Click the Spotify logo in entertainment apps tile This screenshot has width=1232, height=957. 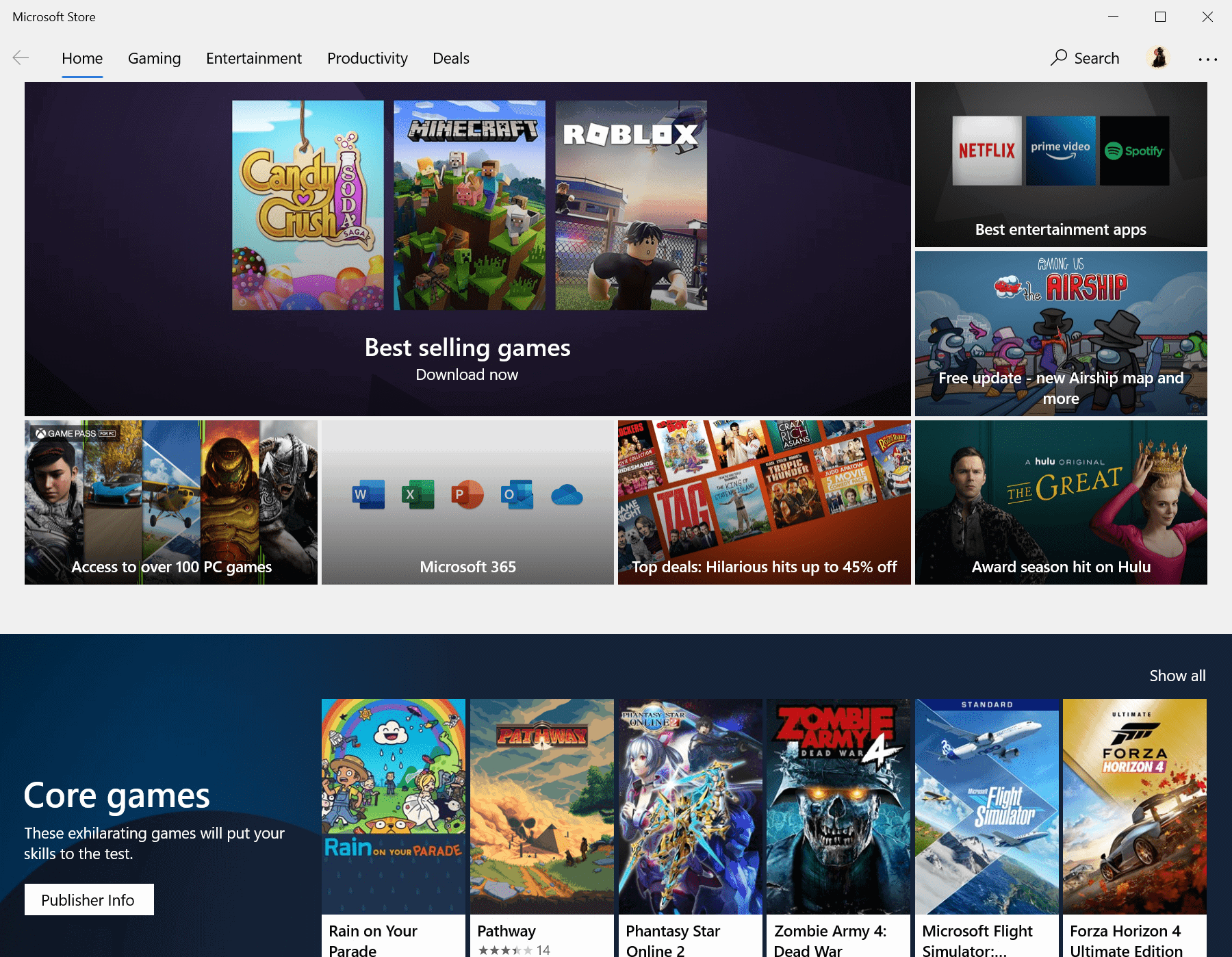(x=1135, y=150)
